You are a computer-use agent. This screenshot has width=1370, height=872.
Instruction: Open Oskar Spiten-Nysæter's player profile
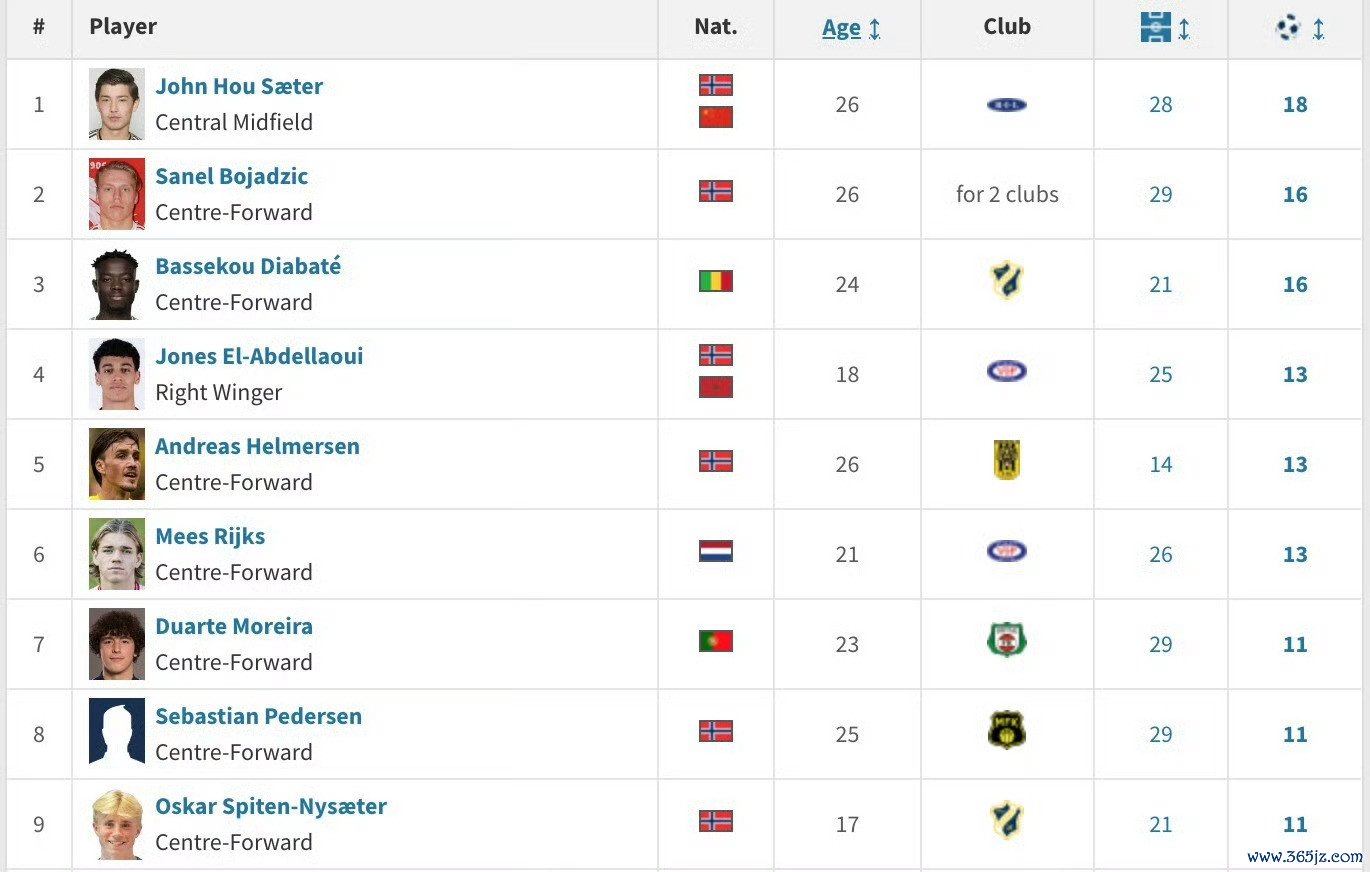271,806
